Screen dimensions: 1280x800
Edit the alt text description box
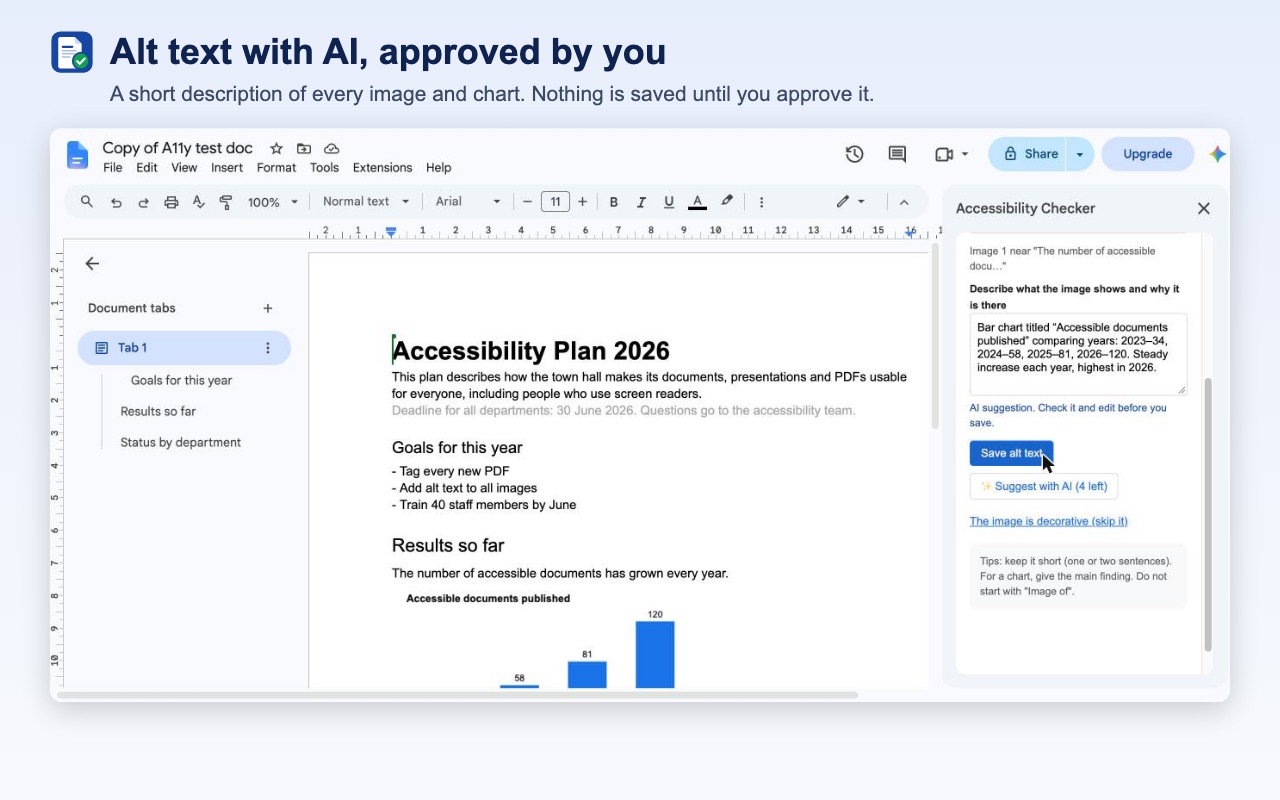(1078, 355)
